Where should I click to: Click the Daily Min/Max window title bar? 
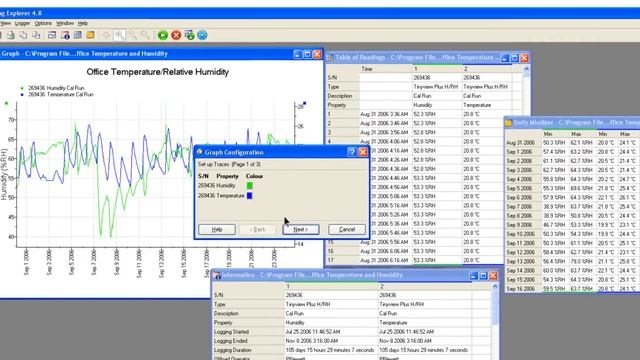pyautogui.click(x=572, y=122)
